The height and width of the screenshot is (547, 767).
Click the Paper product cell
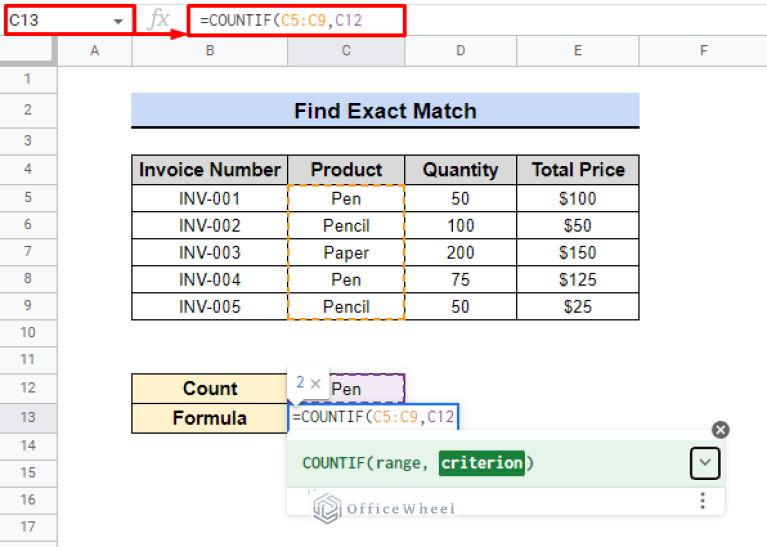[x=346, y=253]
